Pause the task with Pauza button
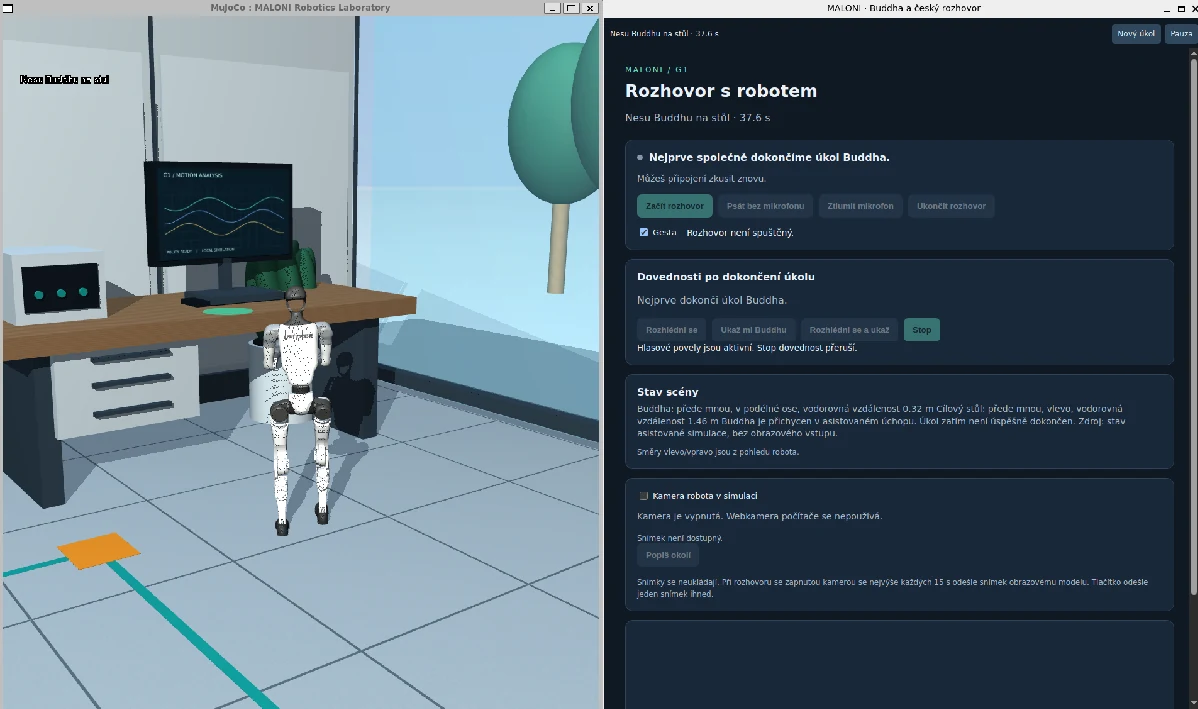The width and height of the screenshot is (1198, 709). (1180, 34)
